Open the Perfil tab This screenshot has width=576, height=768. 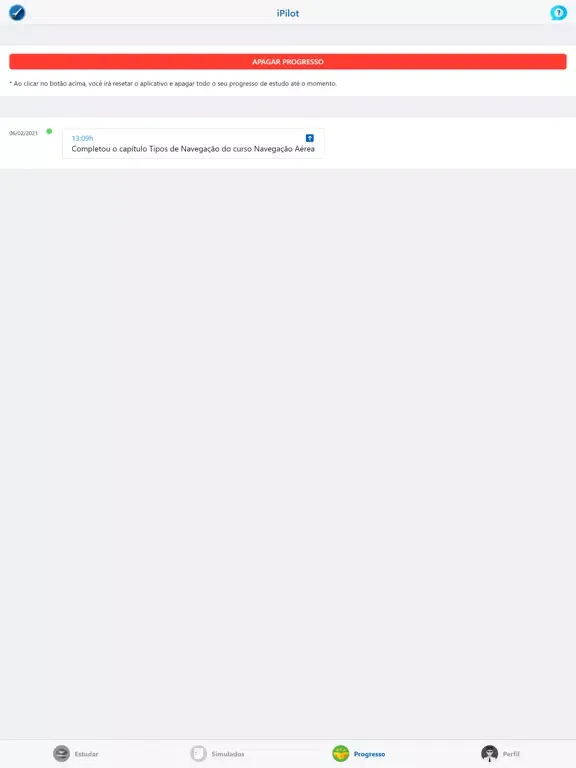(500, 753)
